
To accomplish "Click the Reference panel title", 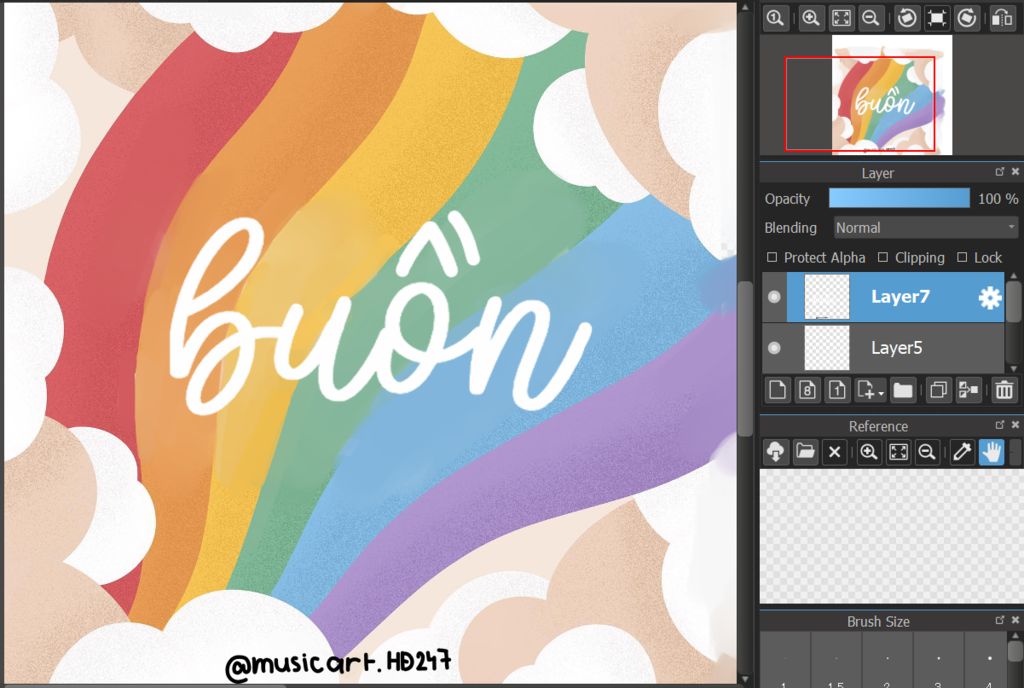I will pyautogui.click(x=878, y=426).
